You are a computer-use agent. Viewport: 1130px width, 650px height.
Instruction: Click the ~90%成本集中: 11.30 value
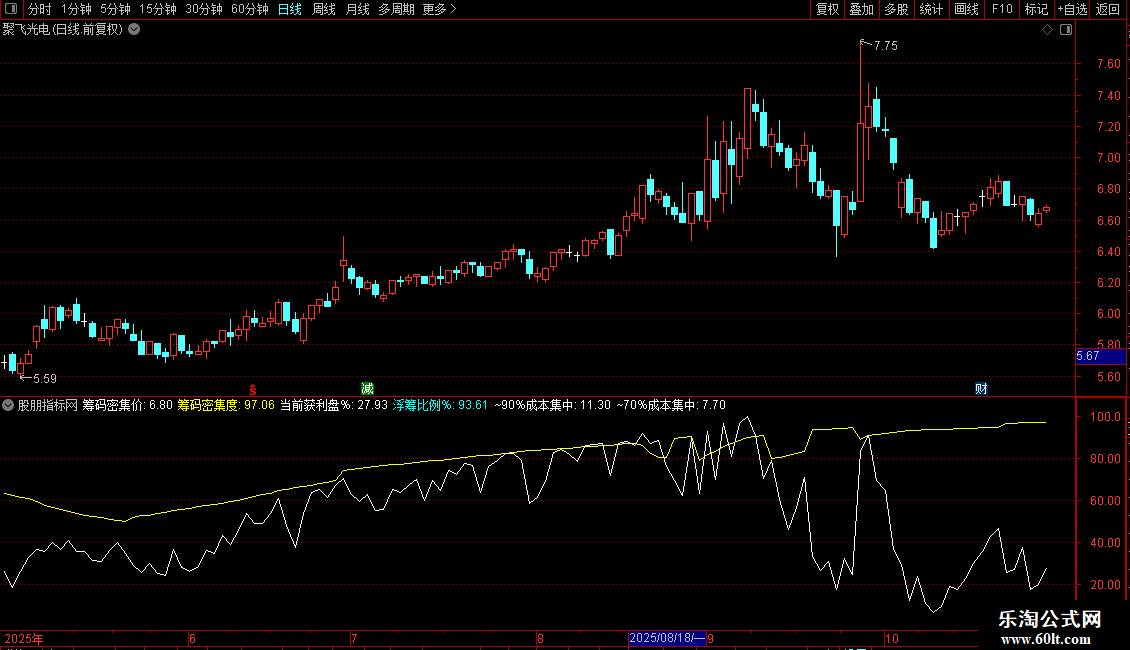pyautogui.click(x=553, y=405)
